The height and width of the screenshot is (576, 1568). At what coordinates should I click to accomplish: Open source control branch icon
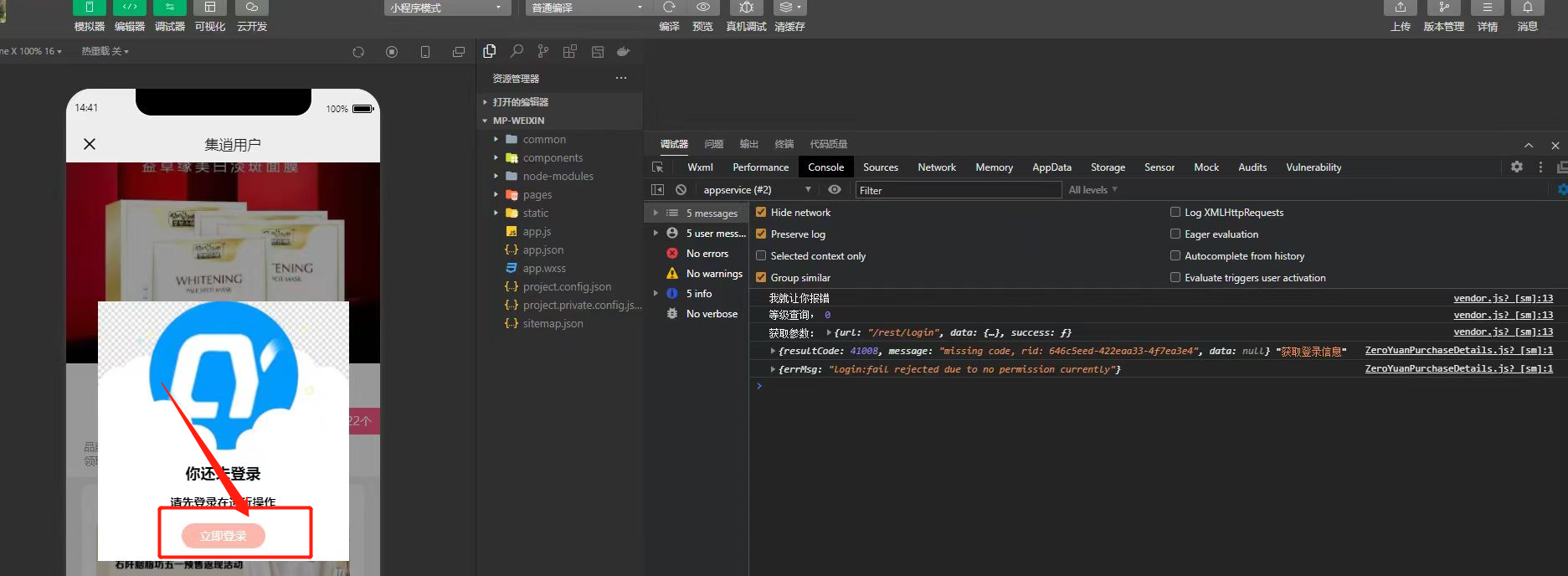(x=543, y=52)
